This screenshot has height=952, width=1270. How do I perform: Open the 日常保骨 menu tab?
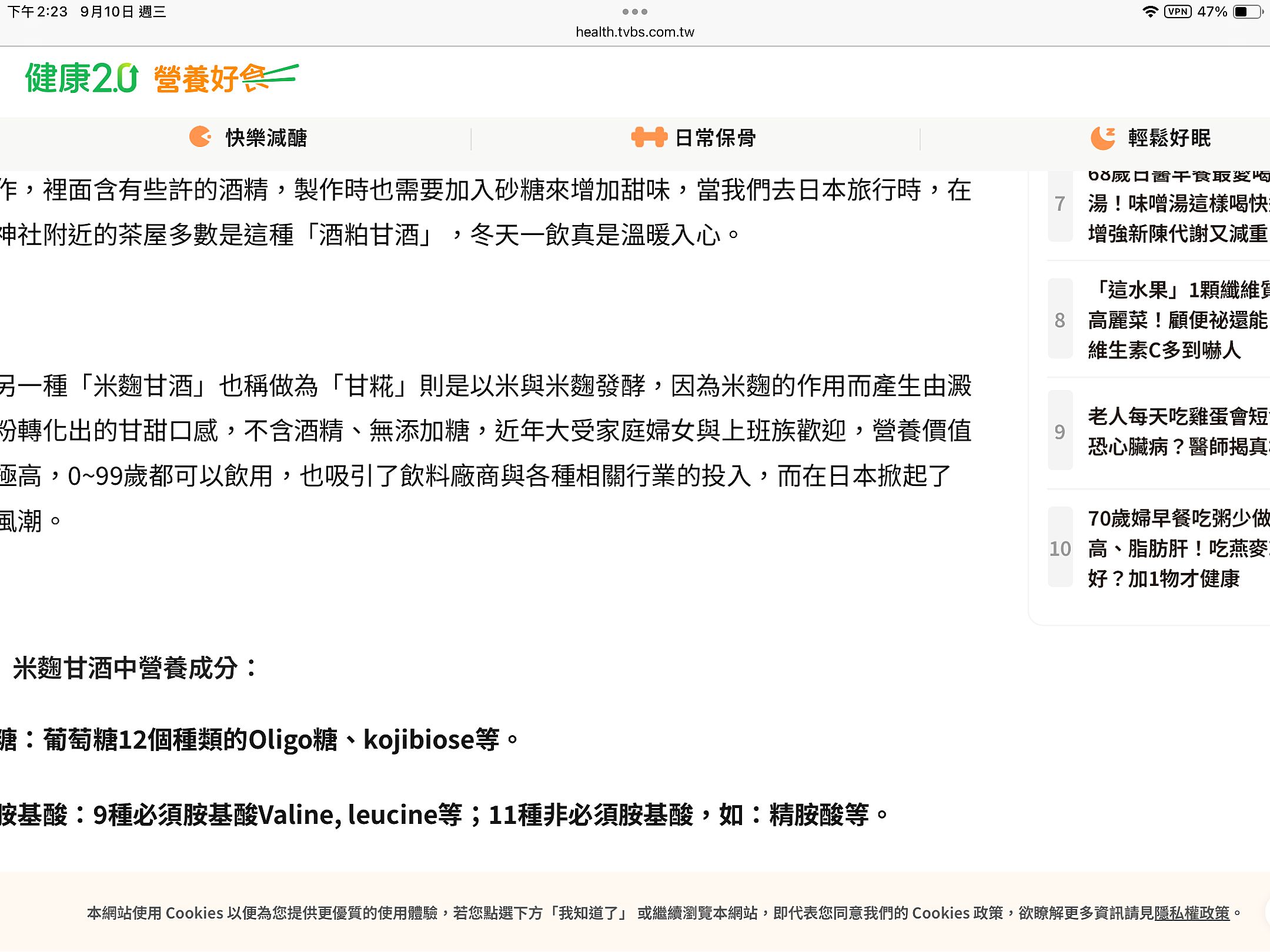pyautogui.click(x=715, y=138)
